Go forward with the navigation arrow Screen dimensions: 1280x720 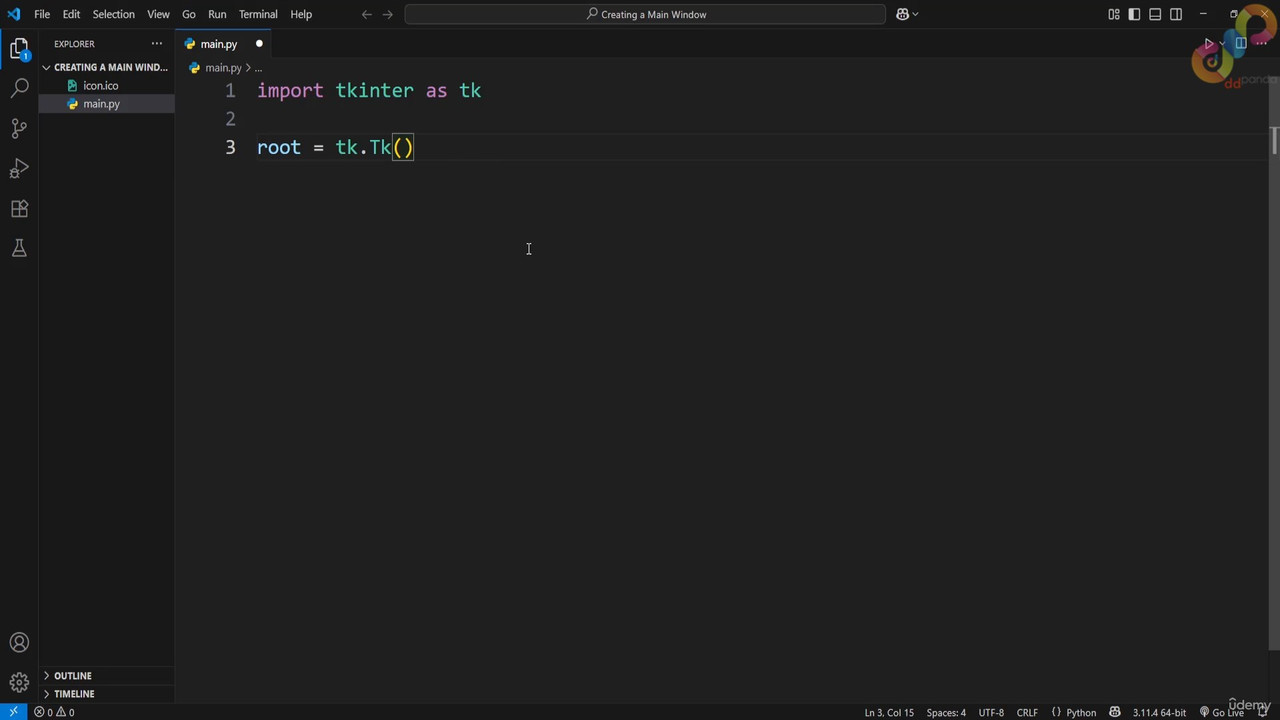pos(388,14)
